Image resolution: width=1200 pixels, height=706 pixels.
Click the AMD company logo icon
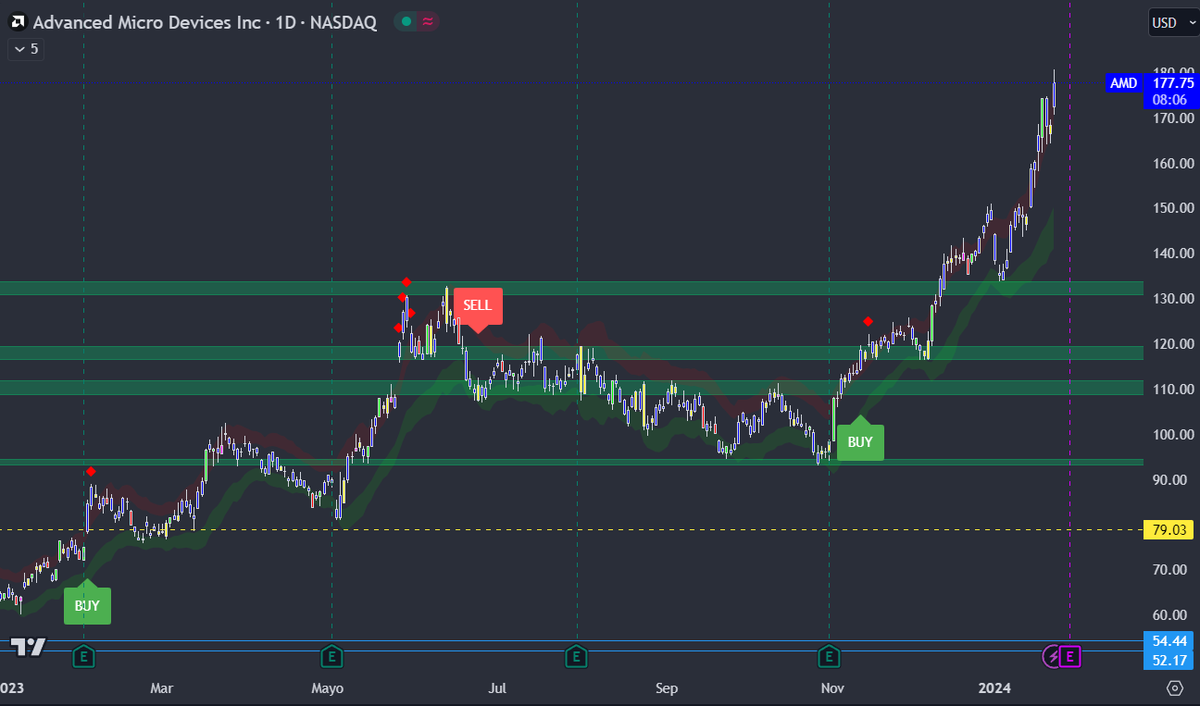tap(18, 21)
